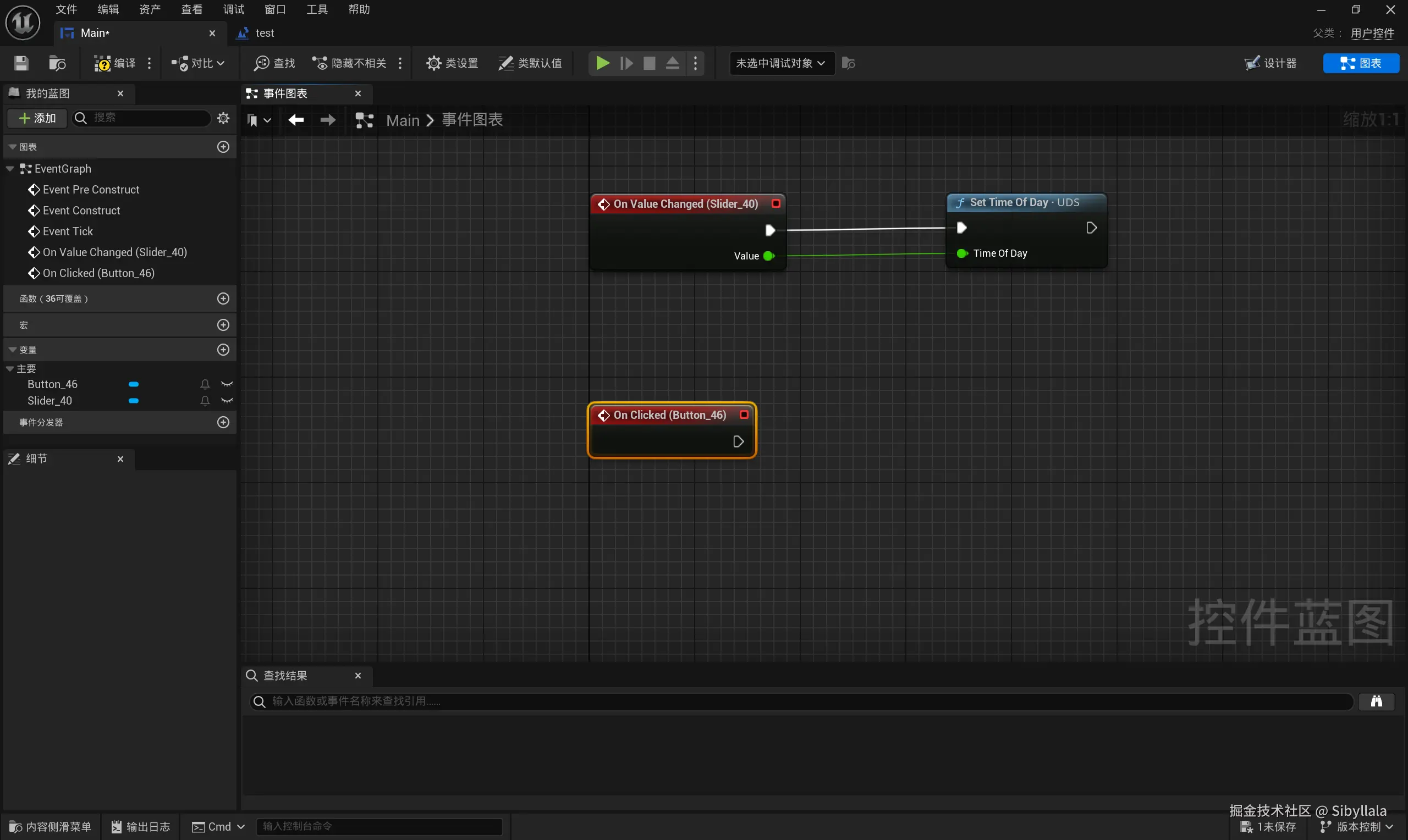Switch to the test tab

[x=264, y=33]
